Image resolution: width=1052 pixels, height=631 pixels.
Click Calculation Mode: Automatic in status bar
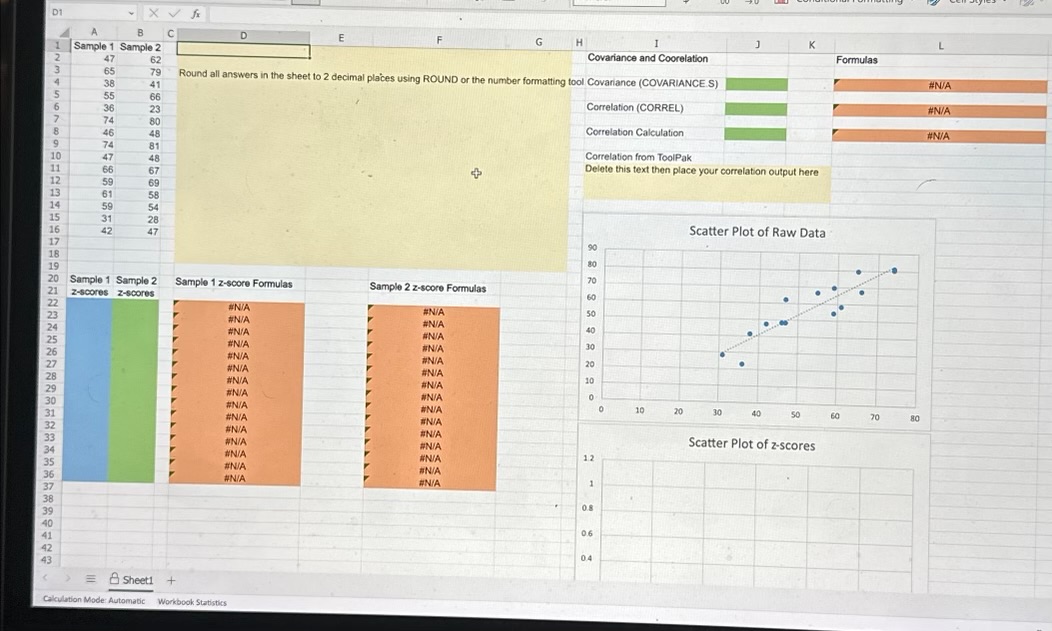tap(93, 600)
